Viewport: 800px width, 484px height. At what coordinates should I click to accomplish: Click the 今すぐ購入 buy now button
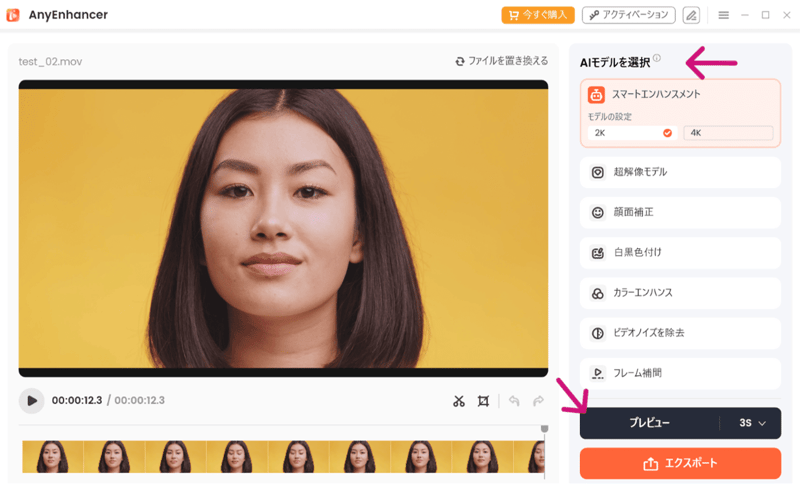[538, 15]
